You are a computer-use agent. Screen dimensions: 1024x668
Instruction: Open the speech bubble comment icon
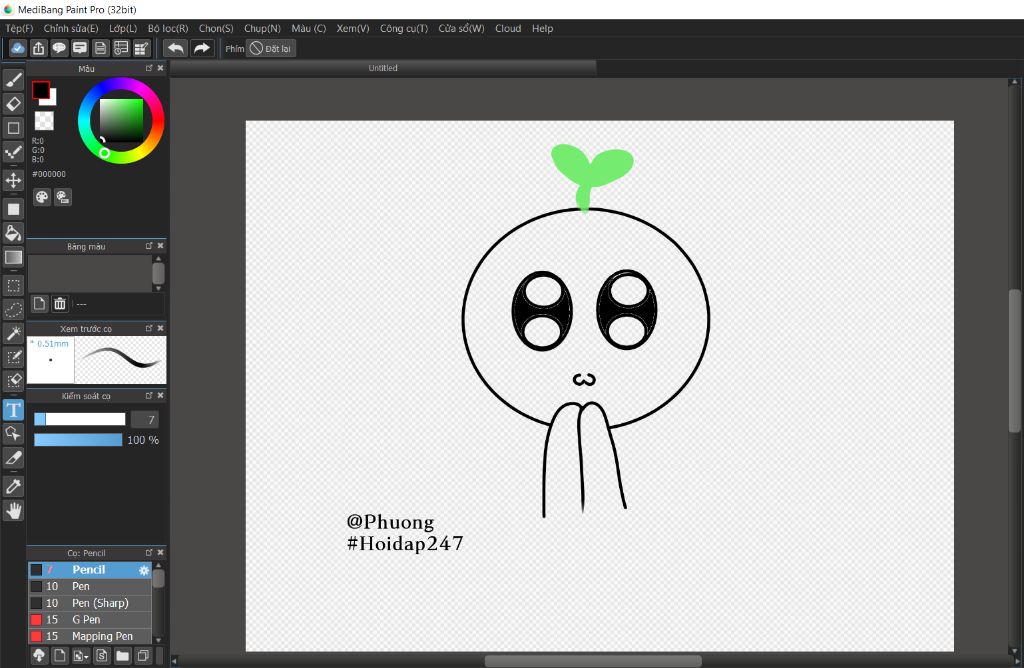coord(59,48)
